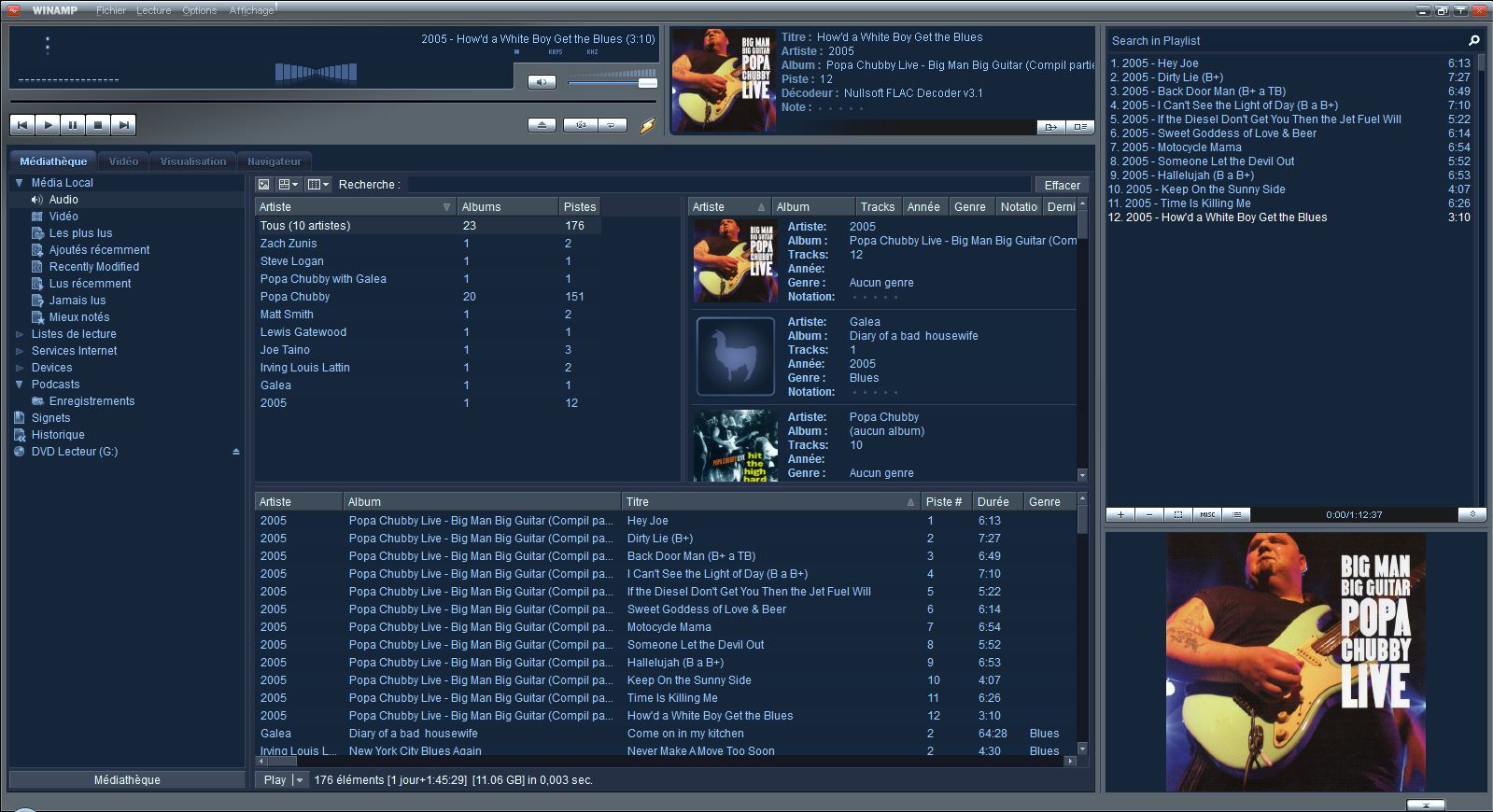This screenshot has height=812, width=1493.
Task: Click the Jamais lus view icon
Action: point(37,301)
